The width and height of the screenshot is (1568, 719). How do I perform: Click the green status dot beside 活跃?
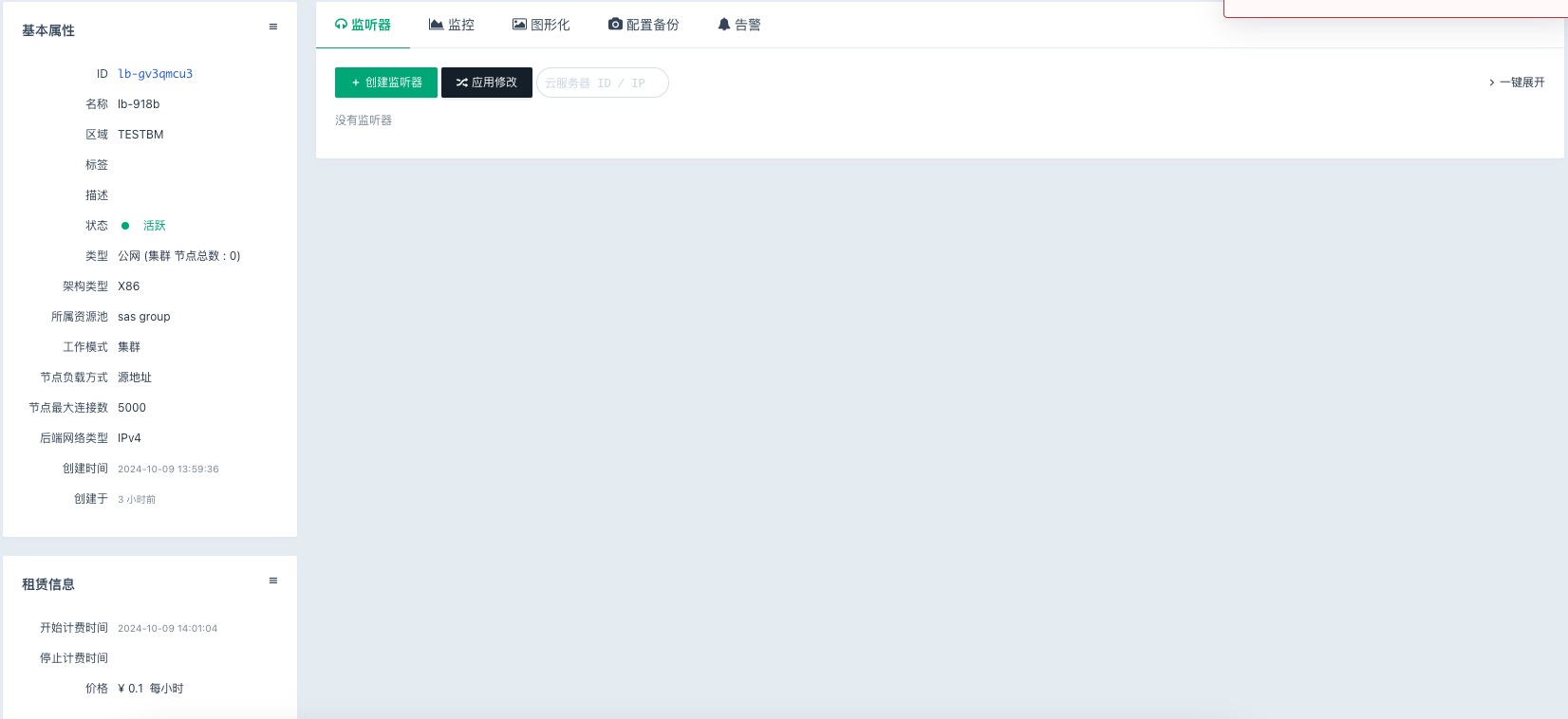tap(125, 226)
